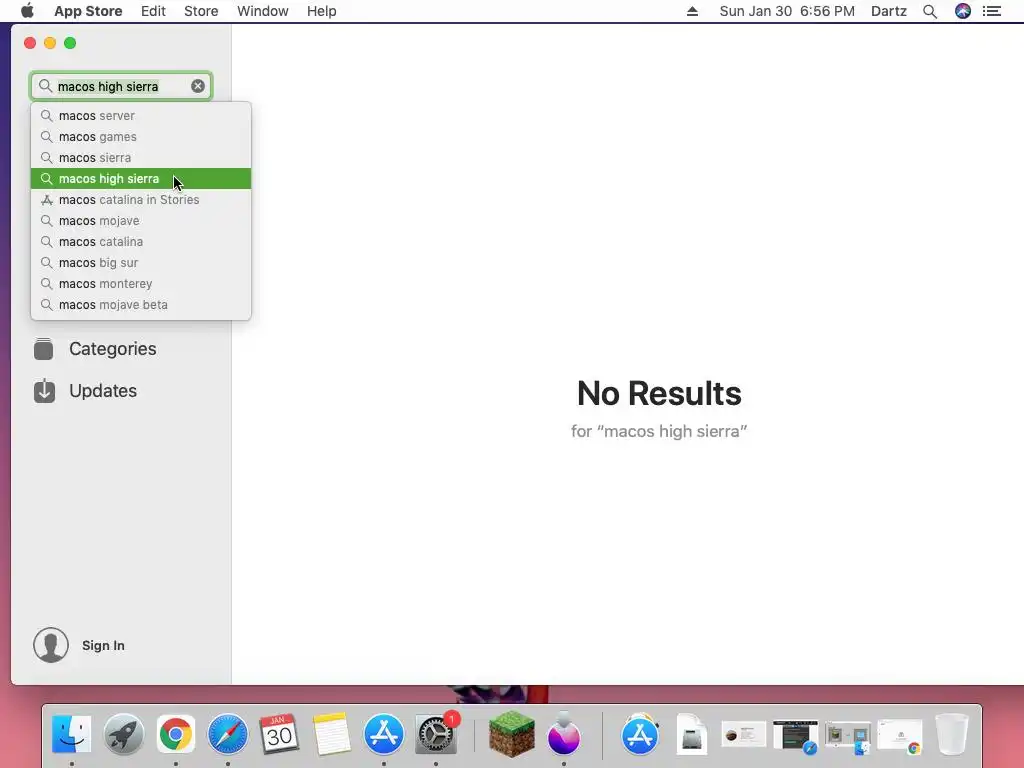Launch Safari from the Dock
The image size is (1024, 768).
click(x=228, y=734)
